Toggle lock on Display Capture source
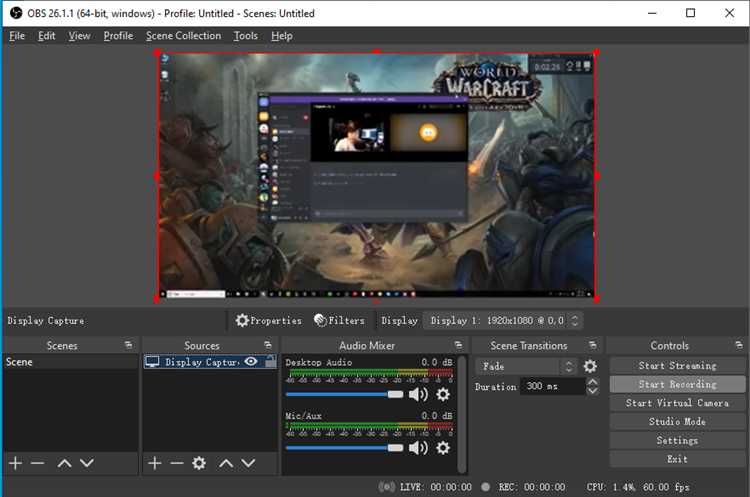 [x=271, y=362]
